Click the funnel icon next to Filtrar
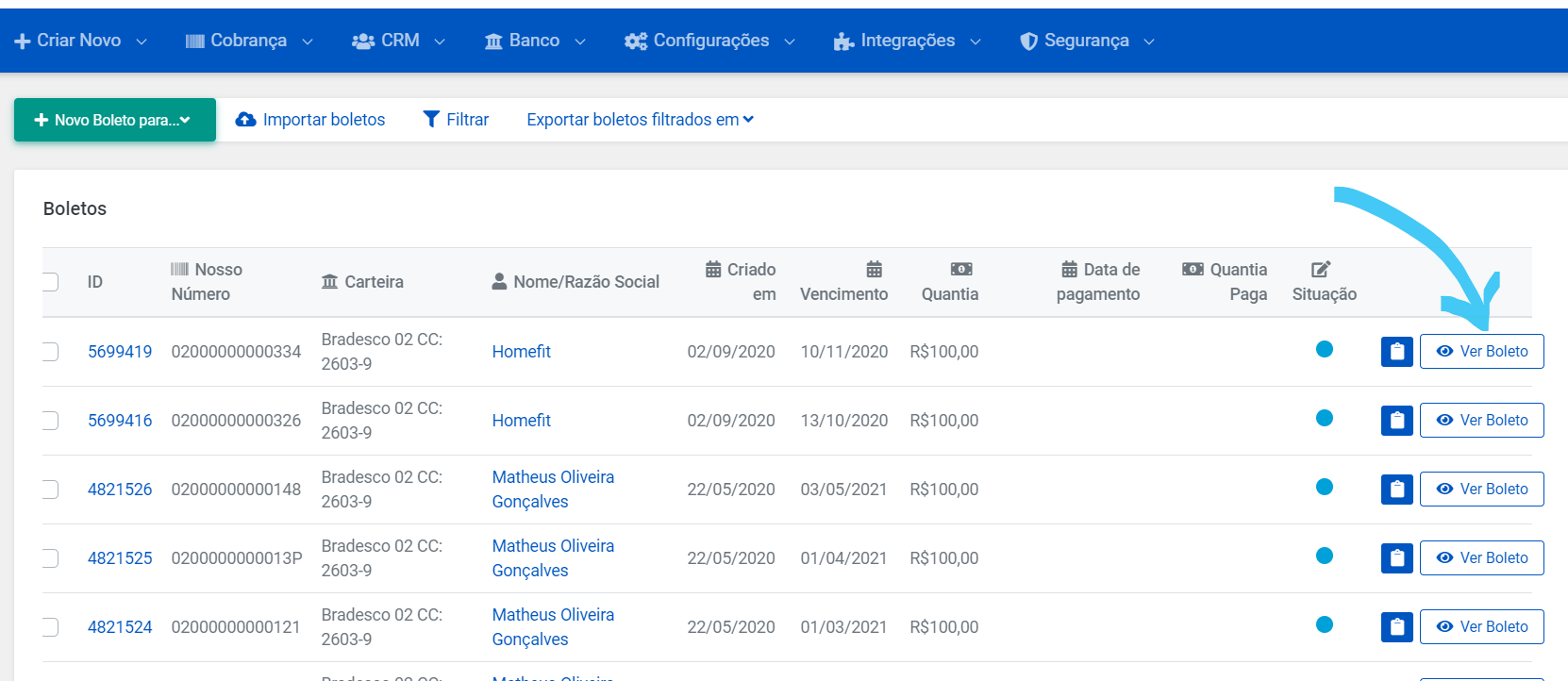This screenshot has width=1568, height=681. click(x=431, y=119)
